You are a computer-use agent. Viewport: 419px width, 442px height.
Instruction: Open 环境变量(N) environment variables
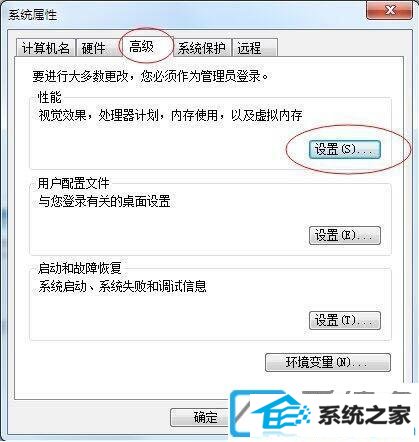327,362
